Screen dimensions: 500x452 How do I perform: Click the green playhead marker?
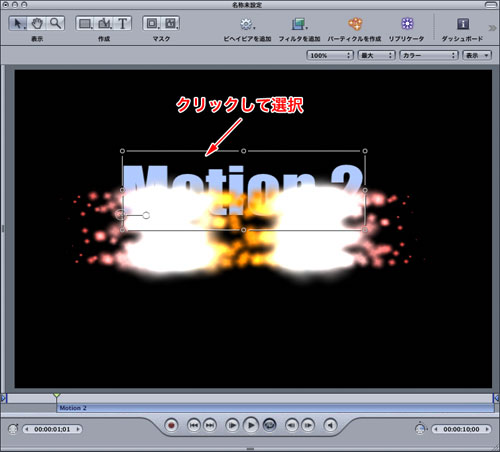pos(57,395)
